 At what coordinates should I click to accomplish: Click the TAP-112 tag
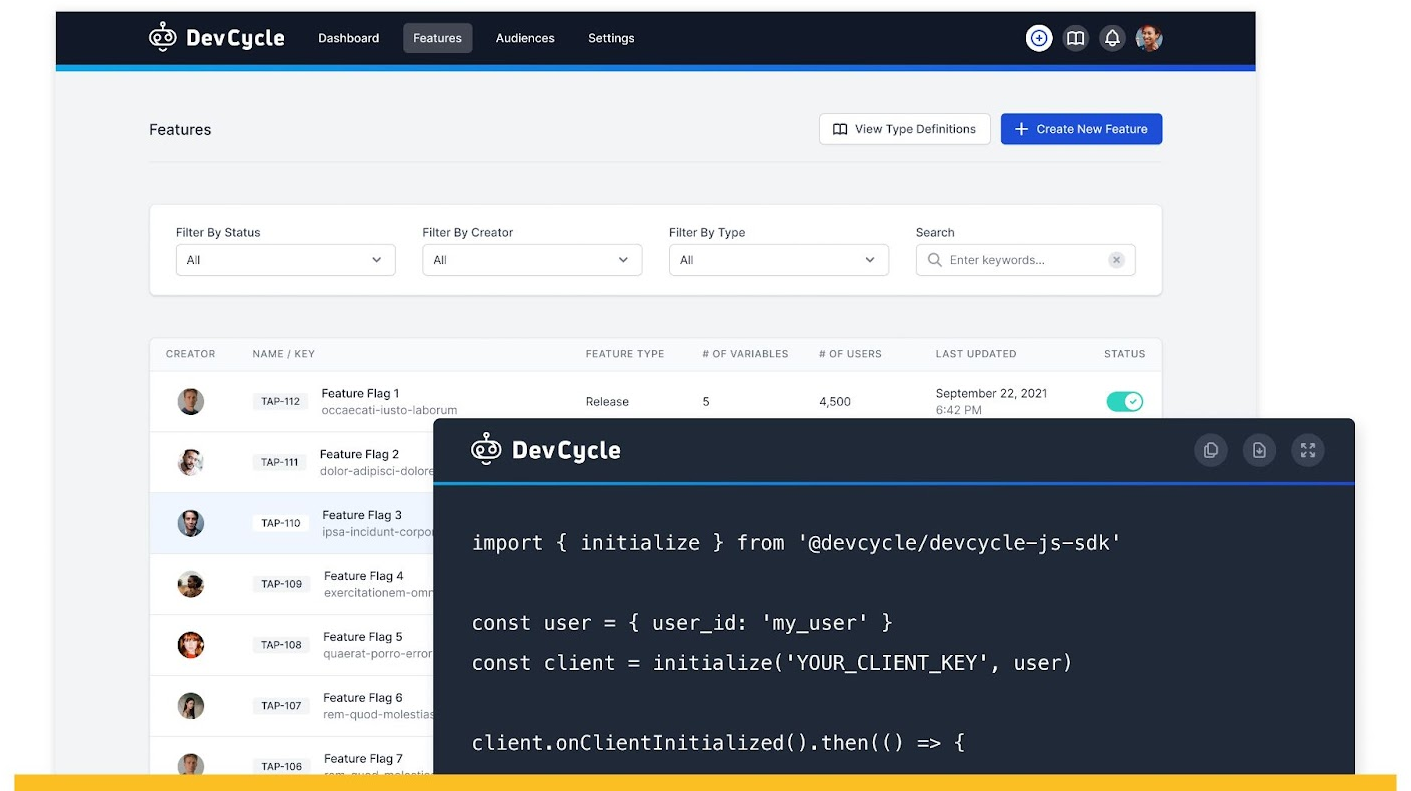[281, 401]
